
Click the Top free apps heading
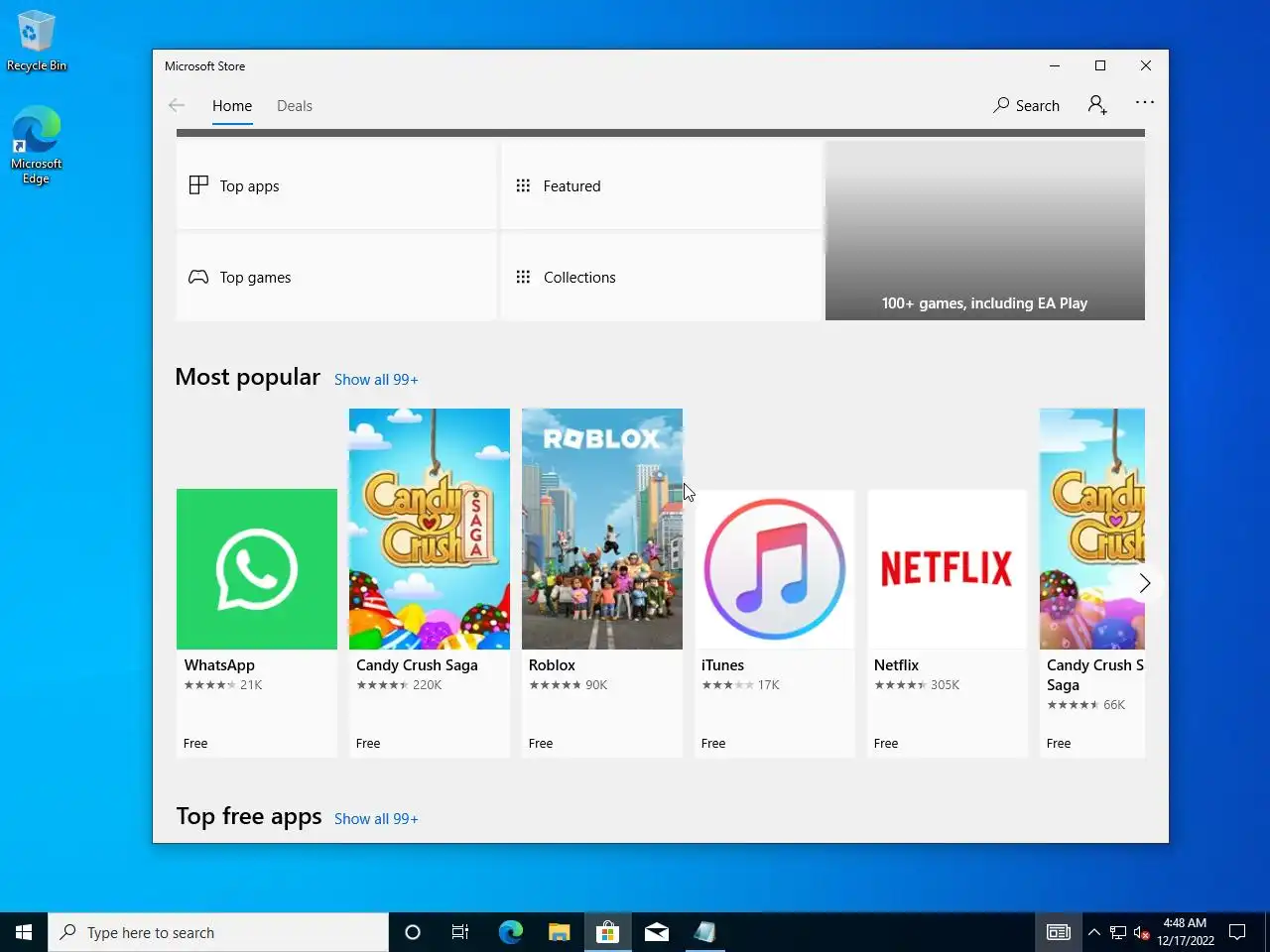249,816
